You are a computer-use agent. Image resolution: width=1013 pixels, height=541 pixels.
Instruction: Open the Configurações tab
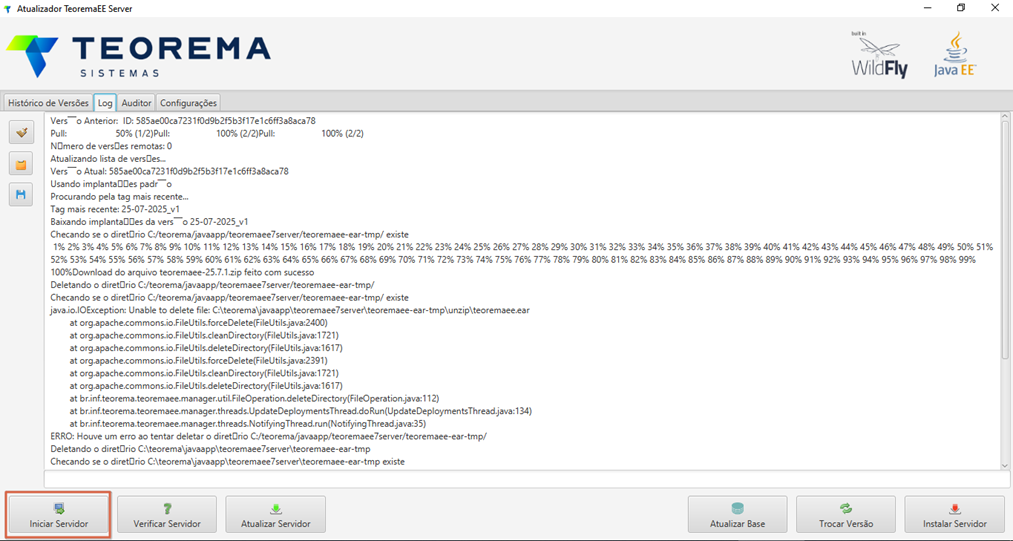pyautogui.click(x=188, y=103)
